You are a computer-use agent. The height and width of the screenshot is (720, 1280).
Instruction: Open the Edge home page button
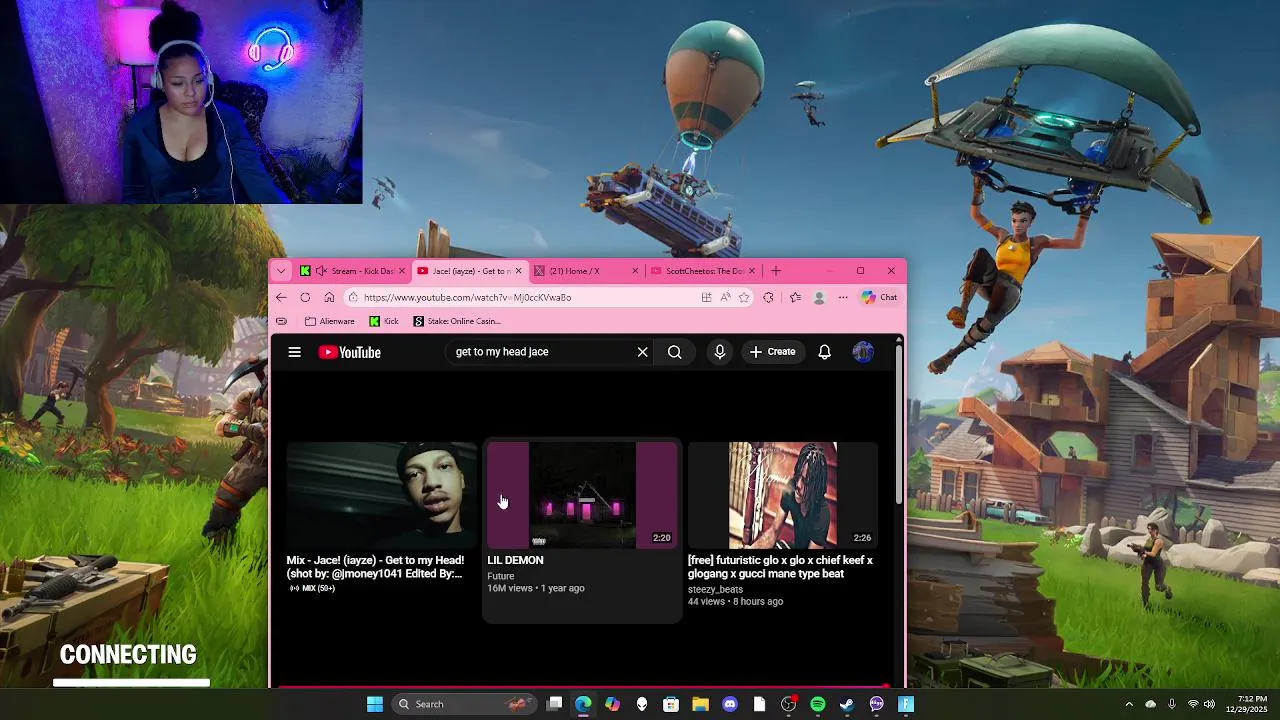click(329, 297)
